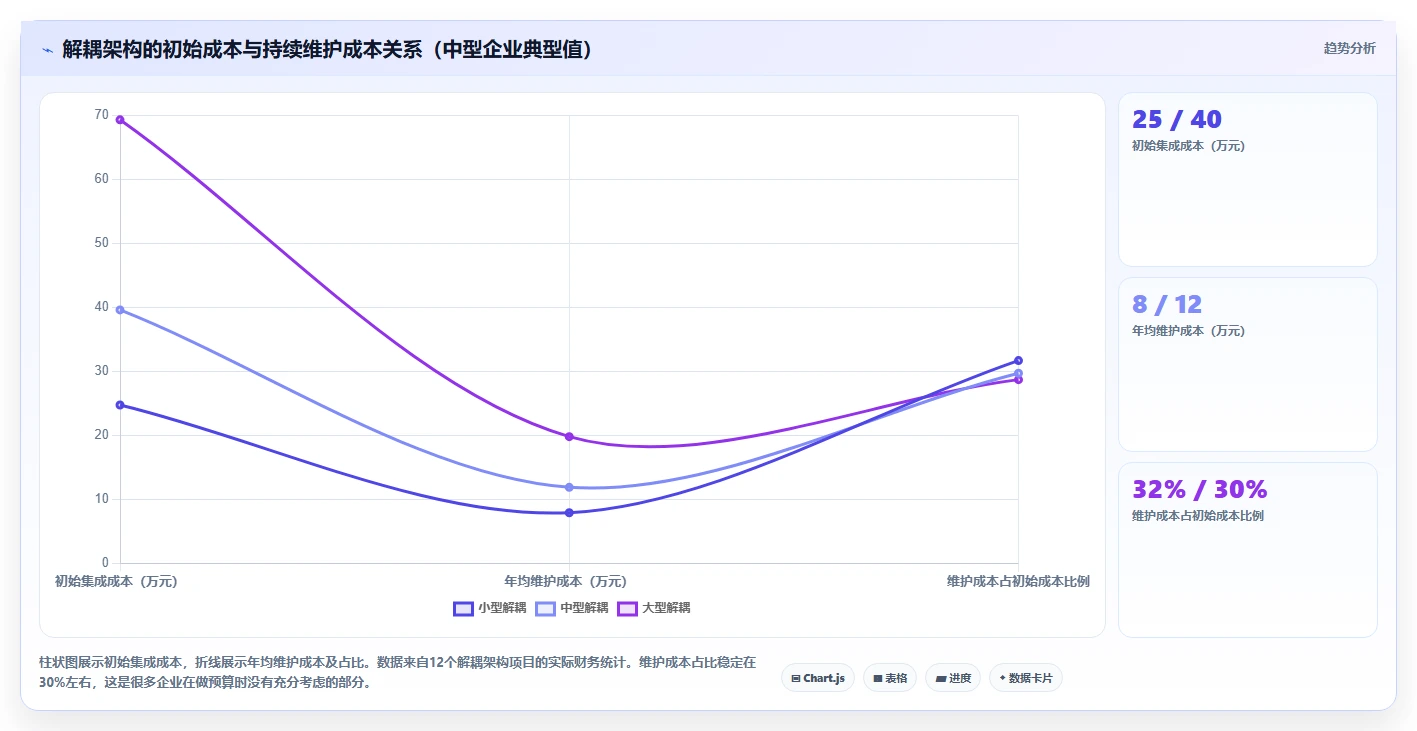The image size is (1417, 731).
Task: Click the 初始集成成本（万元） card label
Action: click(x=1188, y=146)
